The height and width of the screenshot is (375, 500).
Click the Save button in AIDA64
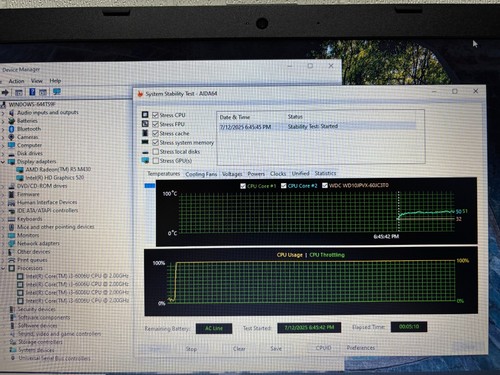point(276,348)
